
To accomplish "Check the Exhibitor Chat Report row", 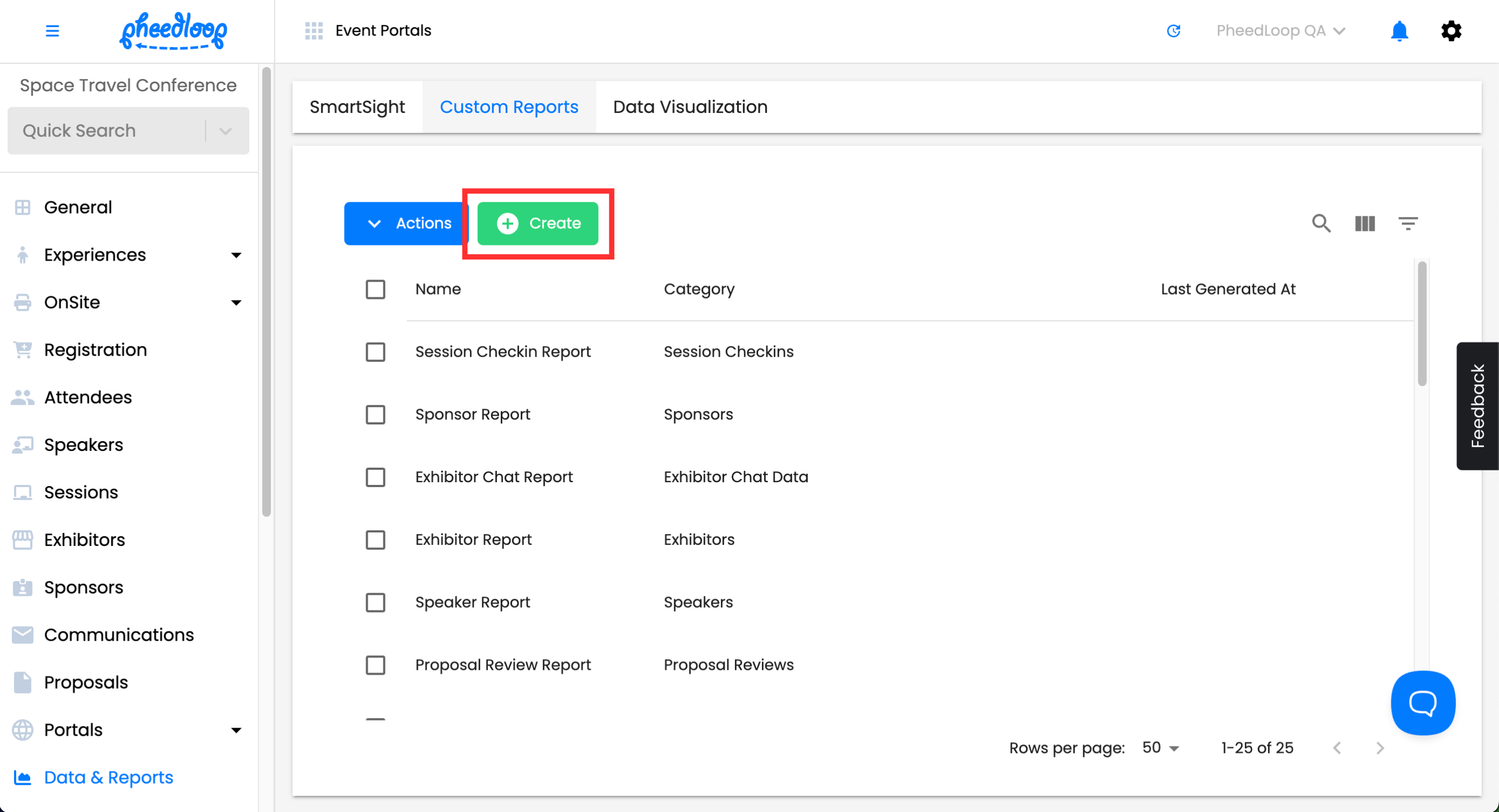I will (x=375, y=477).
